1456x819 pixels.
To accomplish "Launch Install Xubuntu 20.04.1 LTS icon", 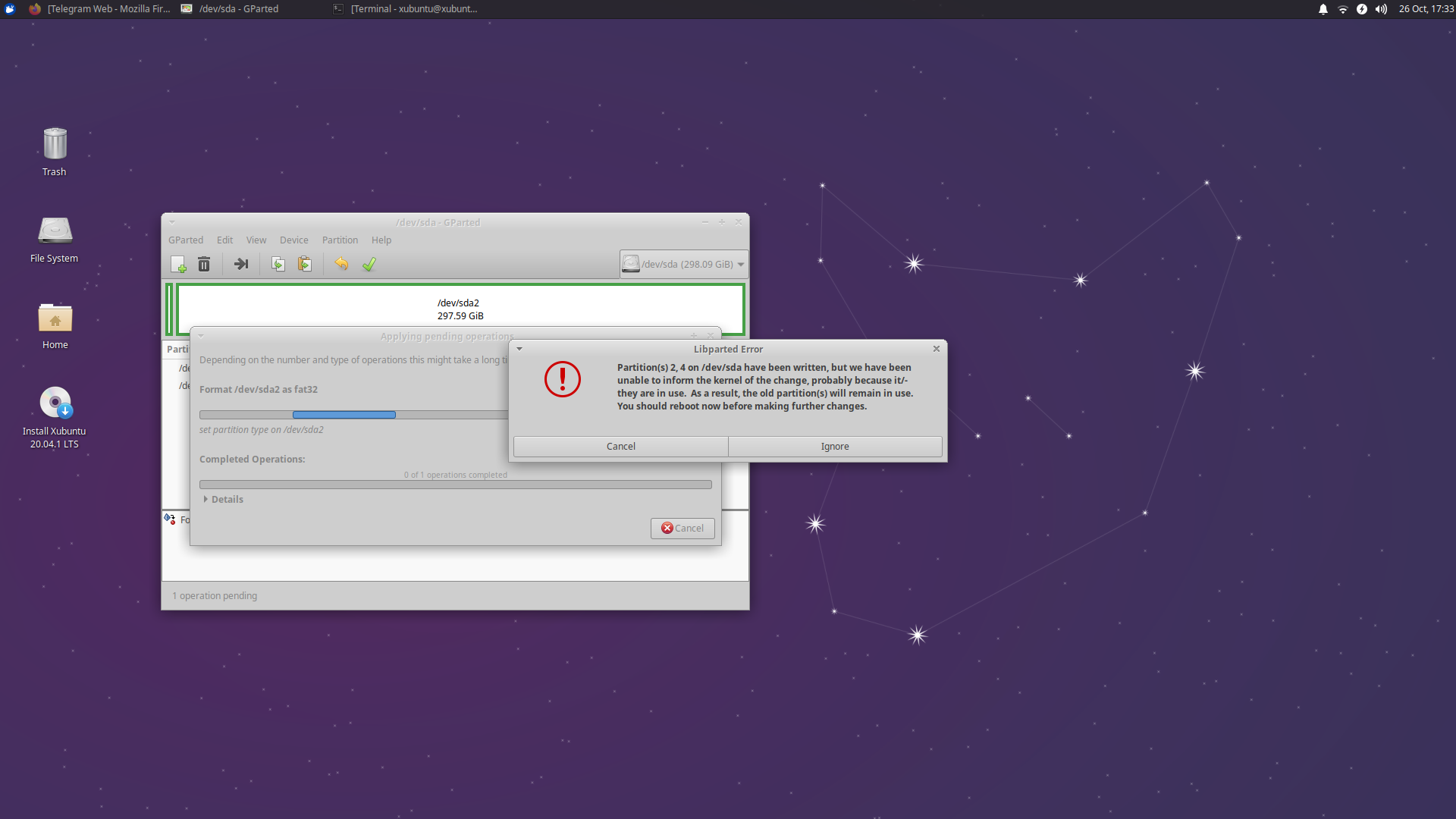I will (55, 417).
